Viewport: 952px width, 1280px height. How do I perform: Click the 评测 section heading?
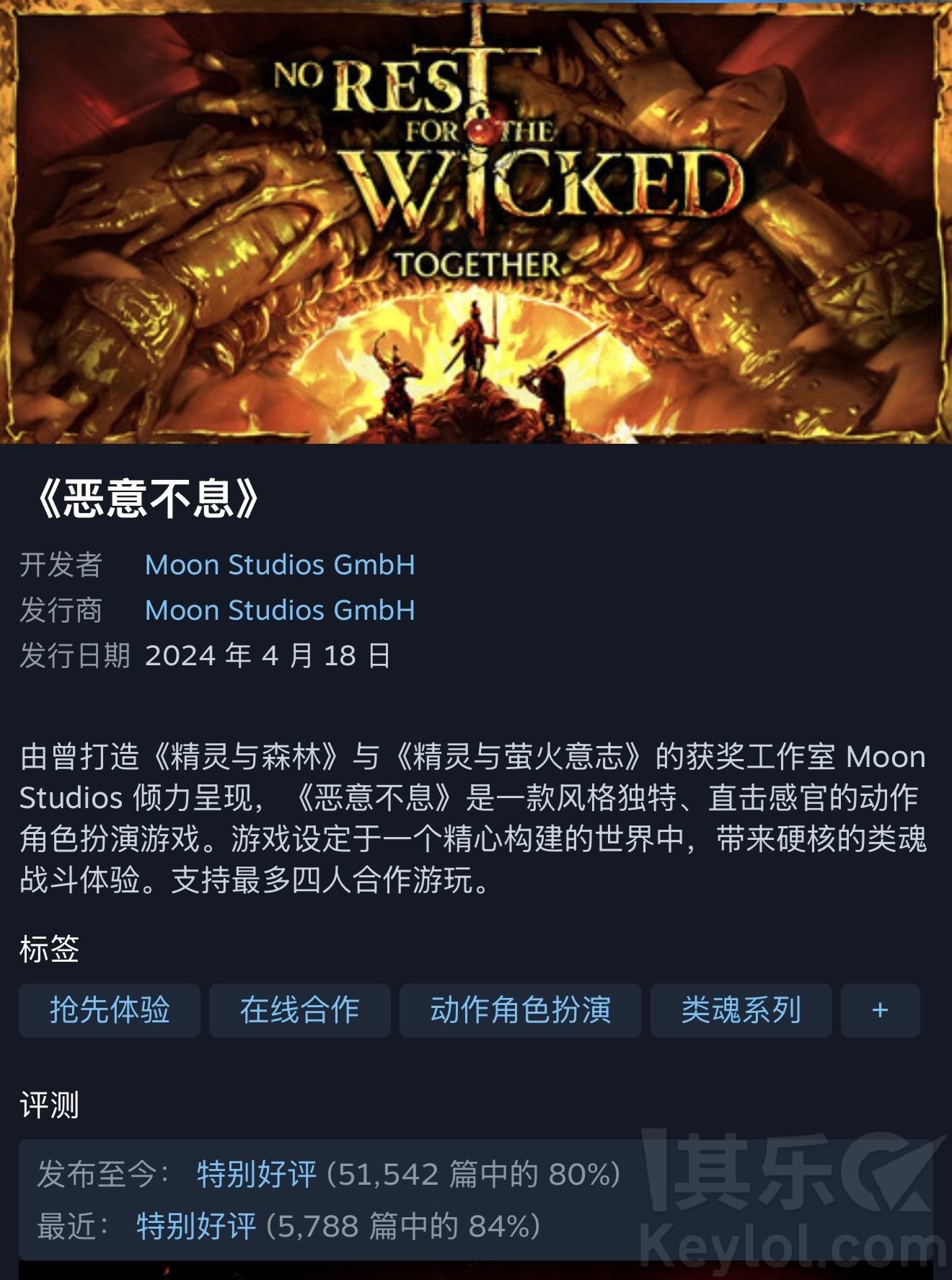click(x=49, y=1105)
